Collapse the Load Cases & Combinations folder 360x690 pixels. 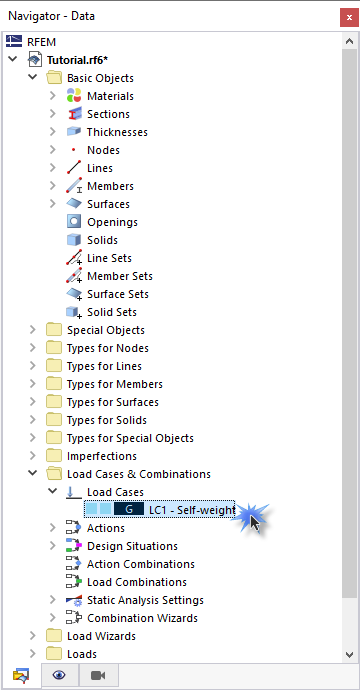[x=33, y=473]
